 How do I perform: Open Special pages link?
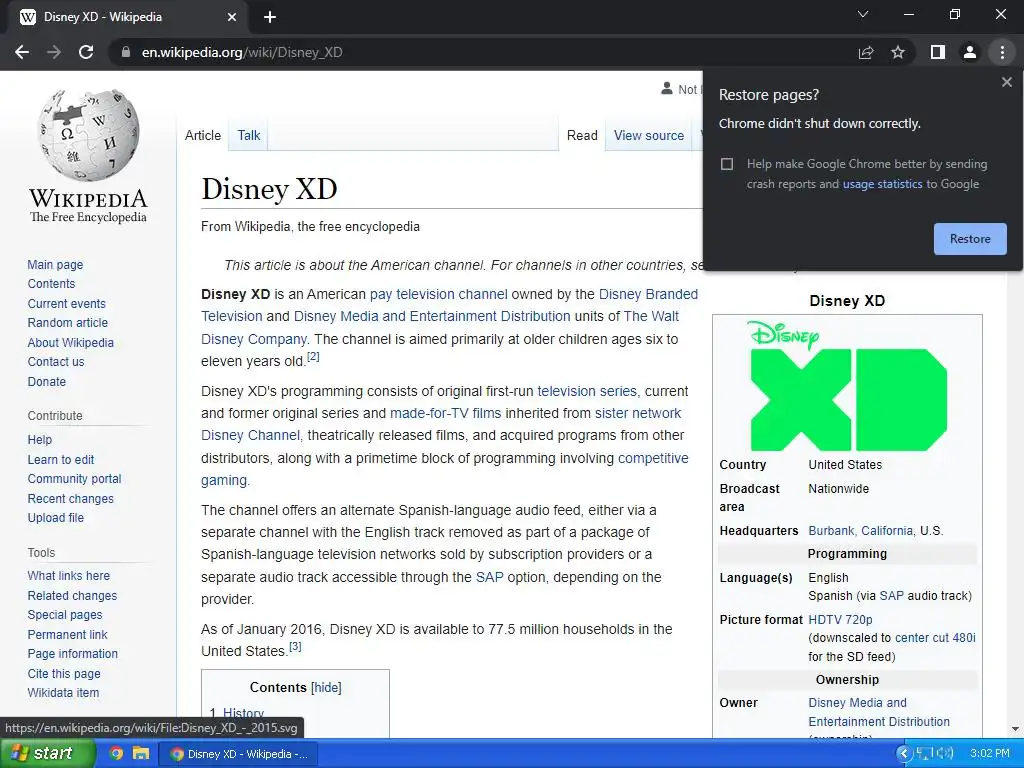tap(65, 615)
